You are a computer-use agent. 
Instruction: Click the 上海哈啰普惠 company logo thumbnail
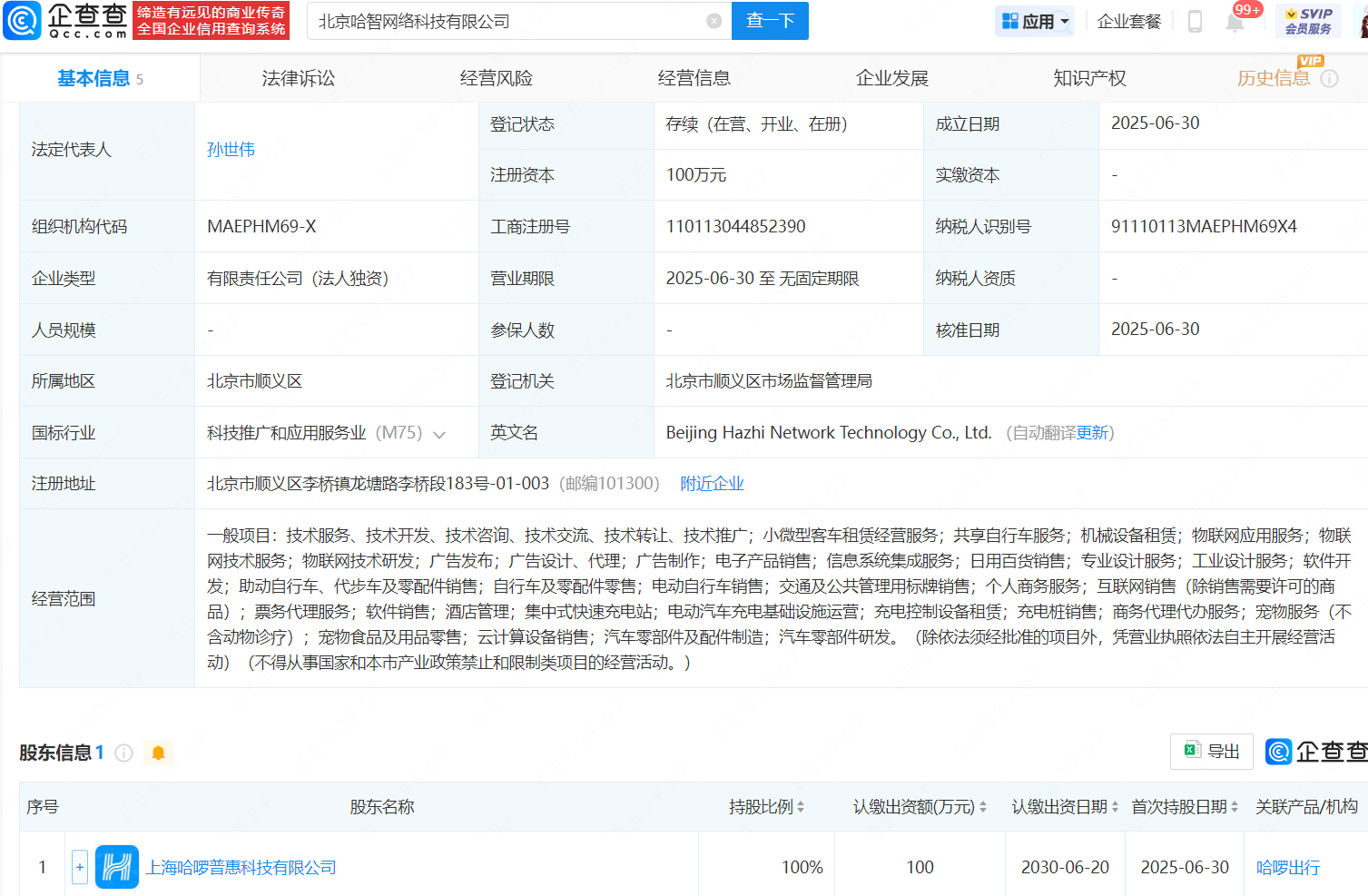click(x=117, y=867)
